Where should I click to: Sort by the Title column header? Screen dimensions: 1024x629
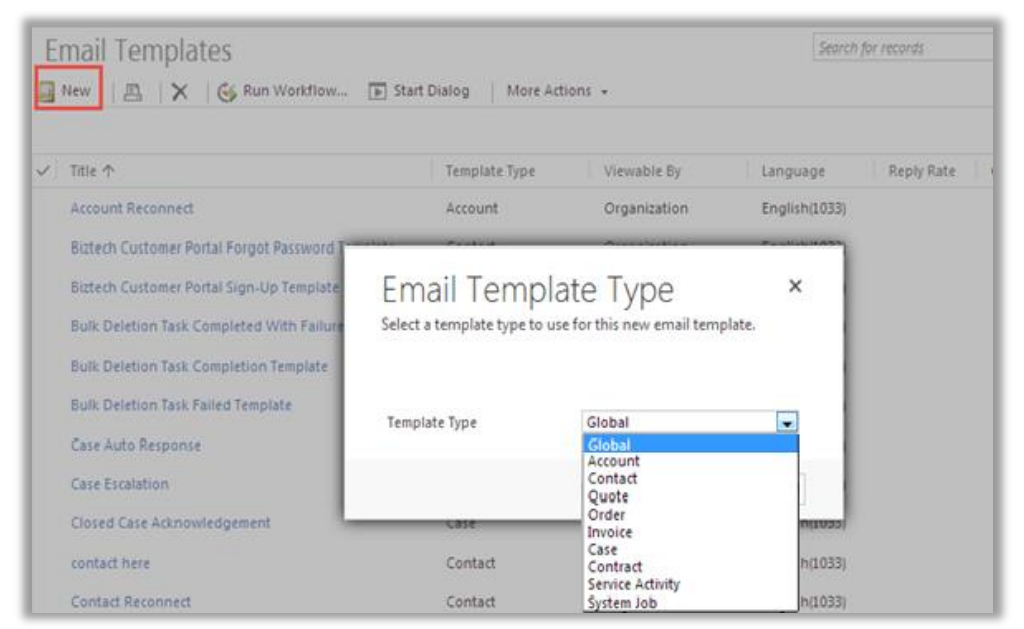(x=92, y=170)
